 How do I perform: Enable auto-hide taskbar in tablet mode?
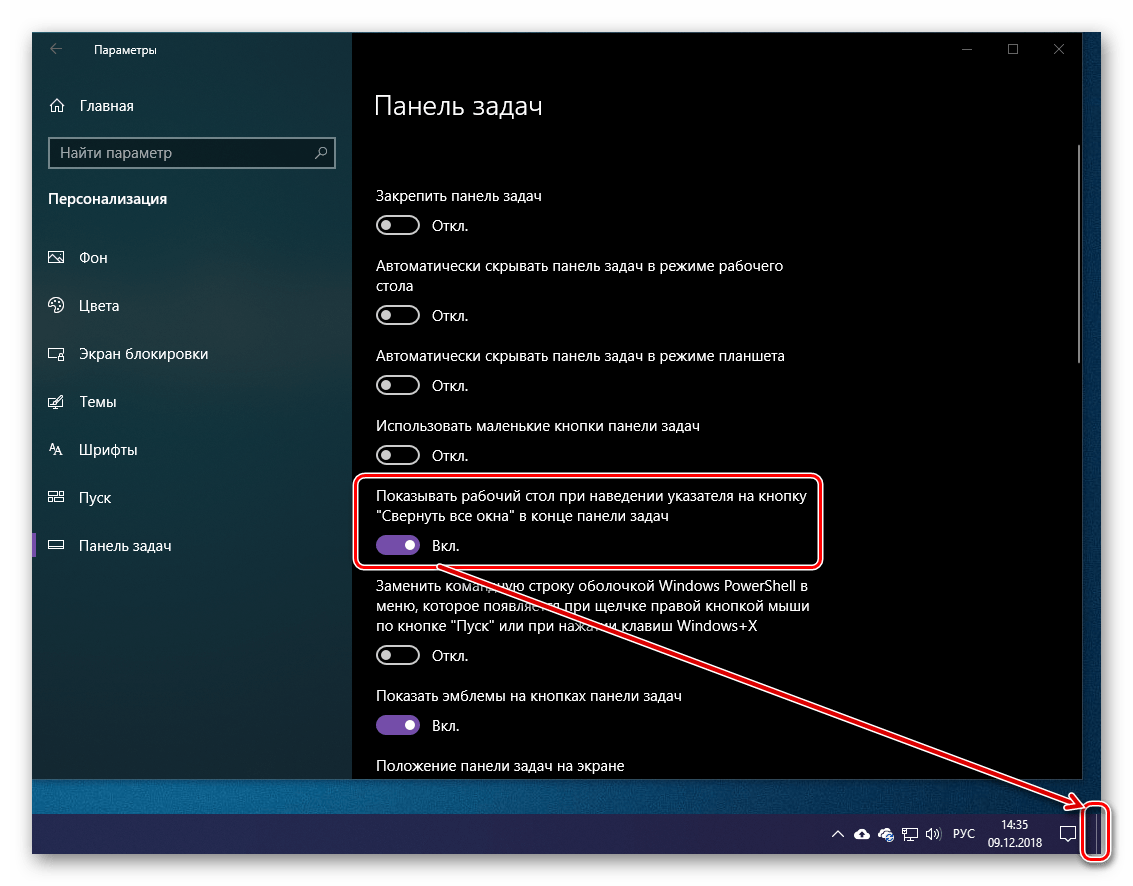(x=397, y=385)
